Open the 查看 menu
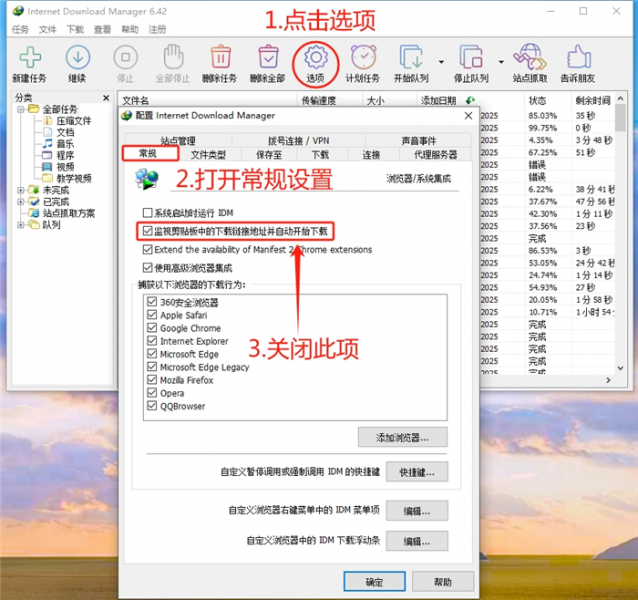 [x=102, y=29]
